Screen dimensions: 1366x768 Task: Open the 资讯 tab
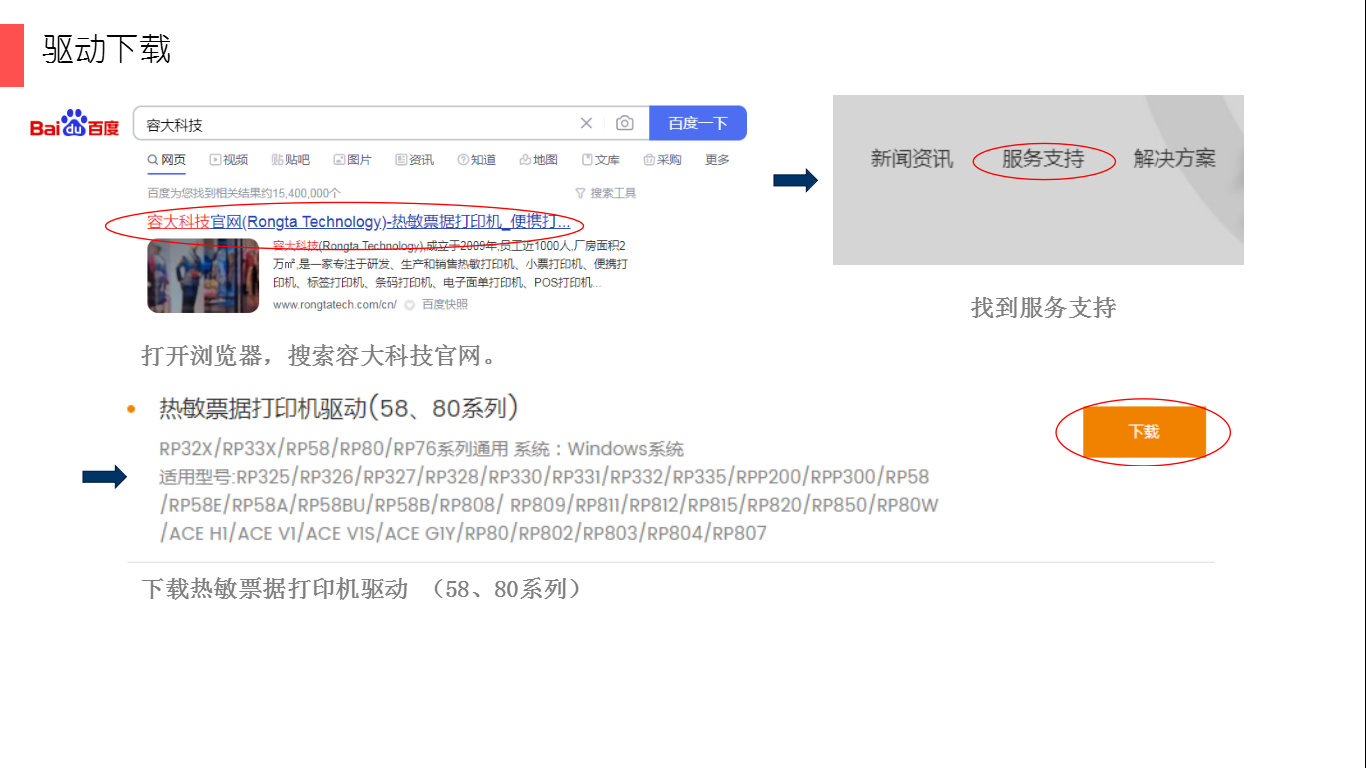pyautogui.click(x=415, y=160)
